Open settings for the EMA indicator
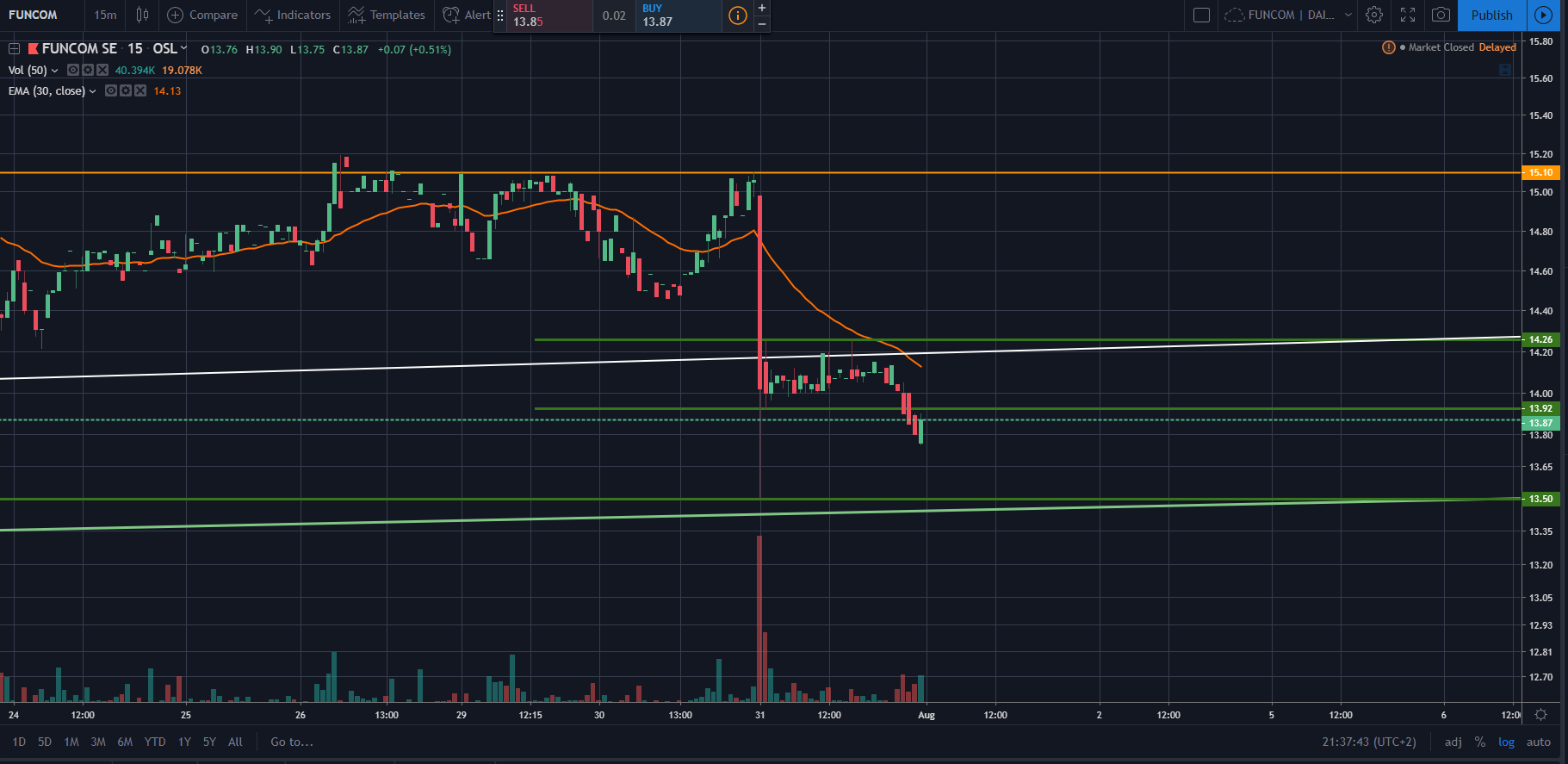This screenshot has width=1568, height=764. pos(126,90)
